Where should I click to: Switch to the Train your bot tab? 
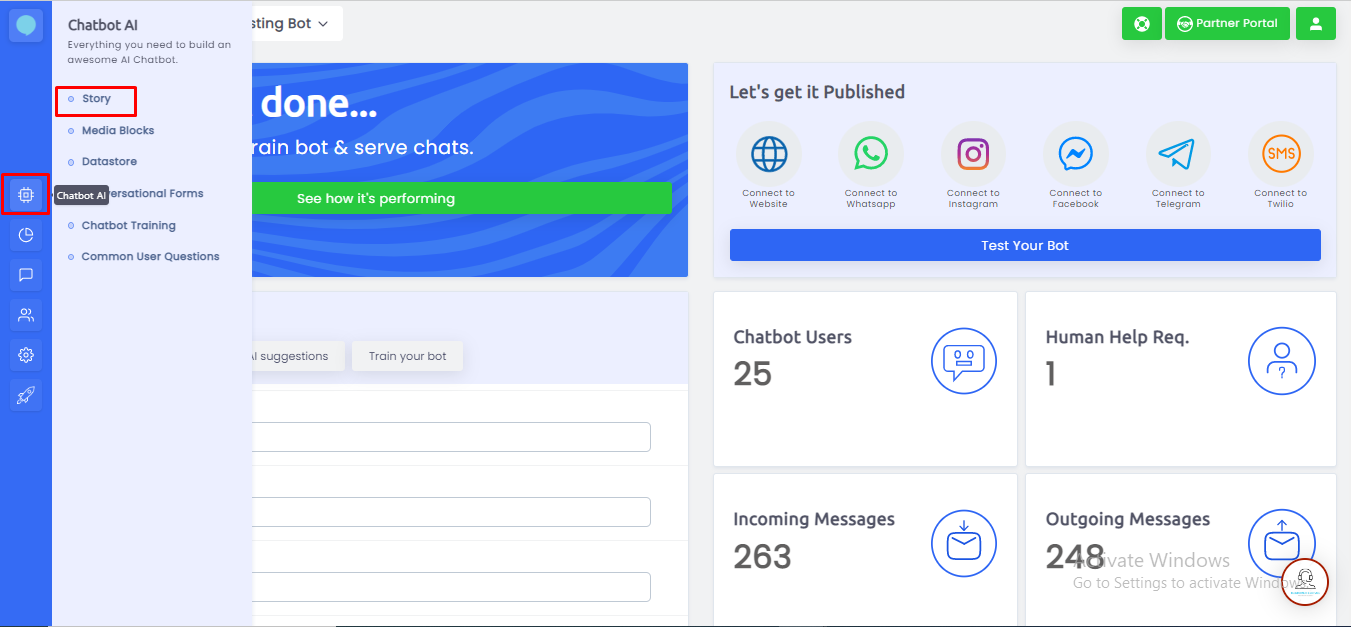coord(407,356)
